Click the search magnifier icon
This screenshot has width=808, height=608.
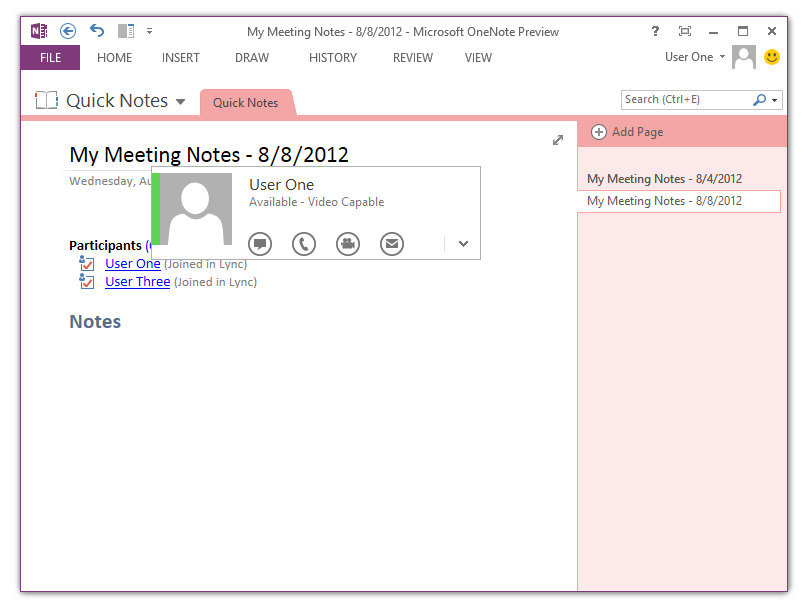760,99
